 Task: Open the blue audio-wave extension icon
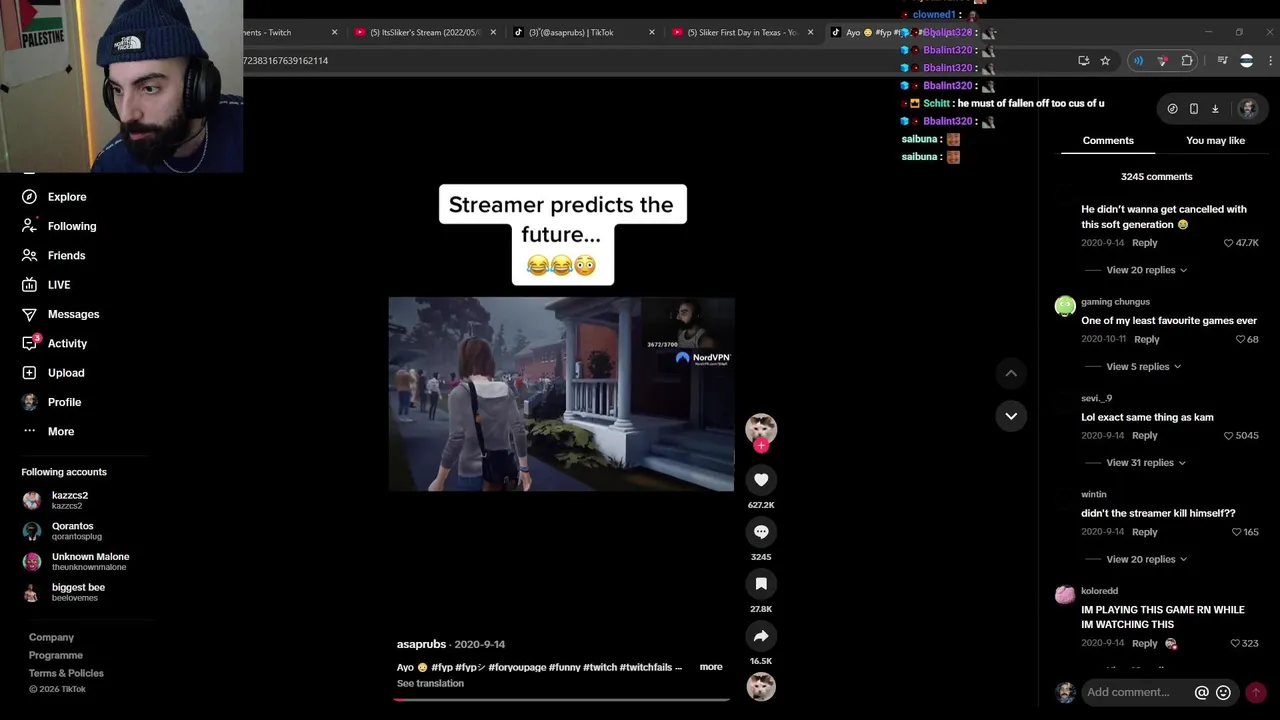pos(1138,61)
